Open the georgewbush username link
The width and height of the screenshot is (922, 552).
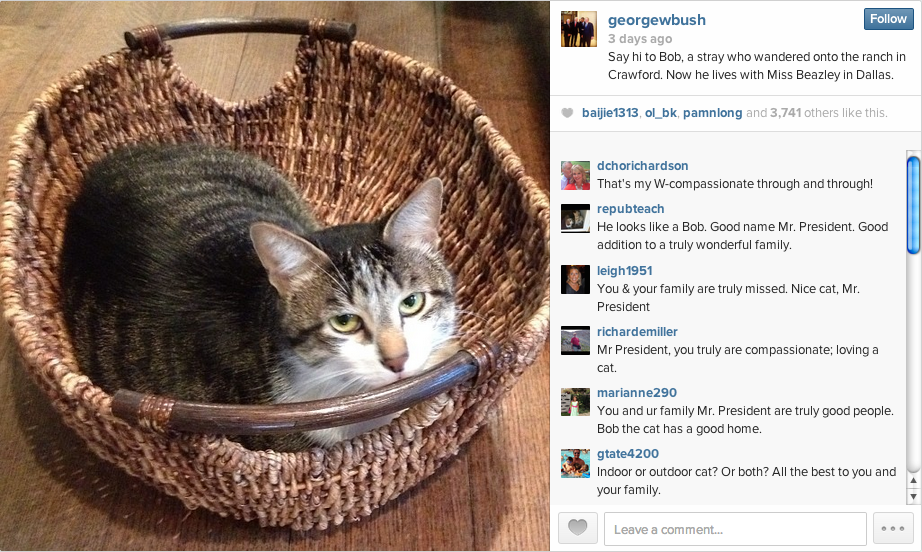pyautogui.click(x=657, y=20)
